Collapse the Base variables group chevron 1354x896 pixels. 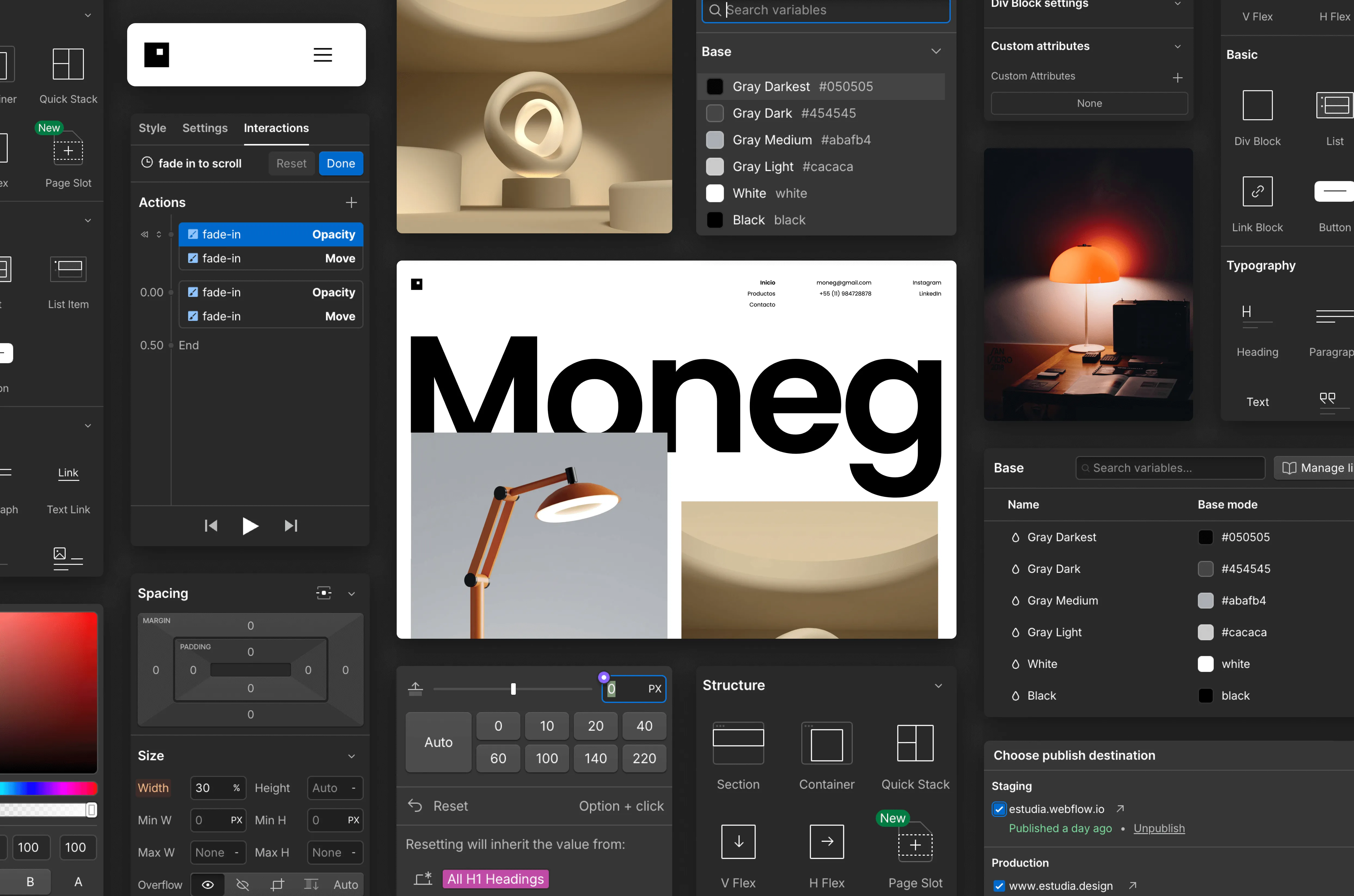(936, 51)
